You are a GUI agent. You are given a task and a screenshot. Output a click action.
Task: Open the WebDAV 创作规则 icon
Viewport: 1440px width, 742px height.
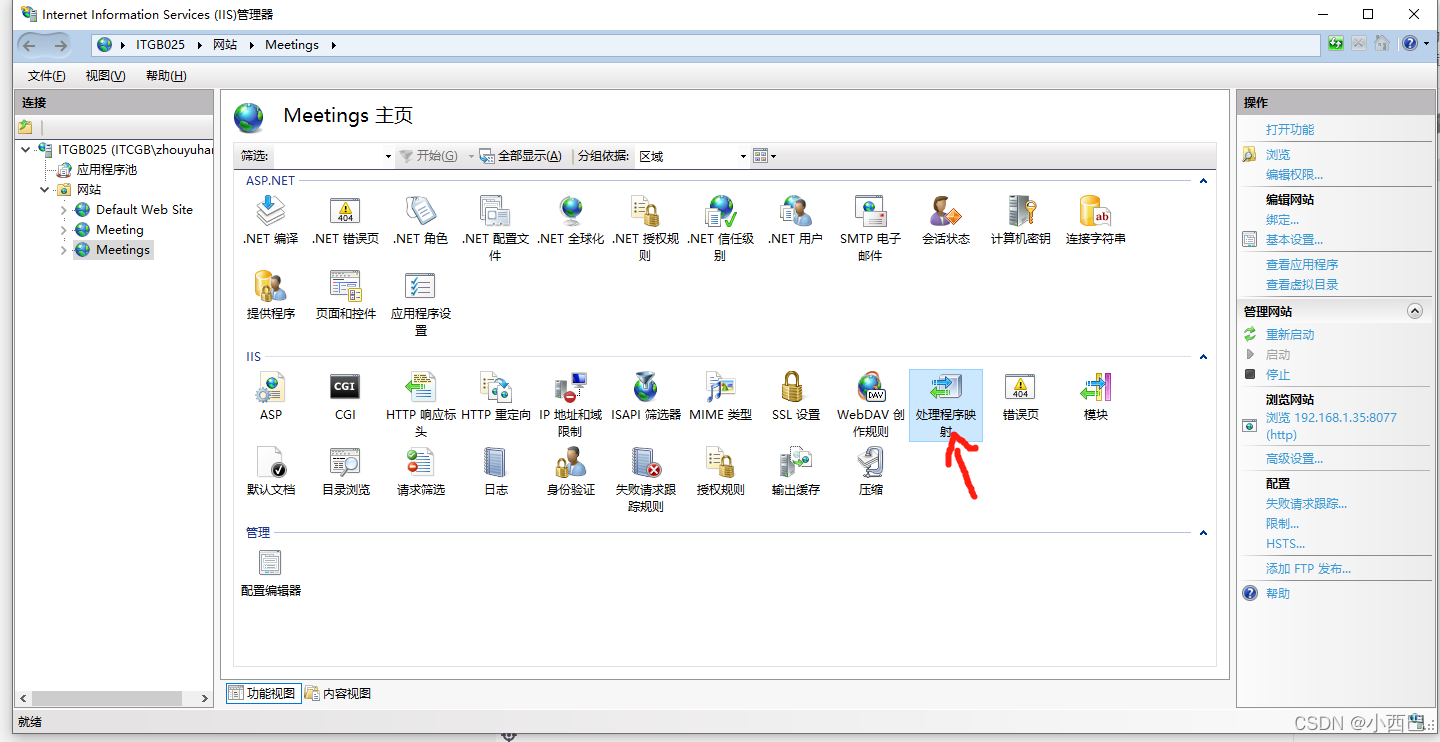pyautogui.click(x=870, y=404)
